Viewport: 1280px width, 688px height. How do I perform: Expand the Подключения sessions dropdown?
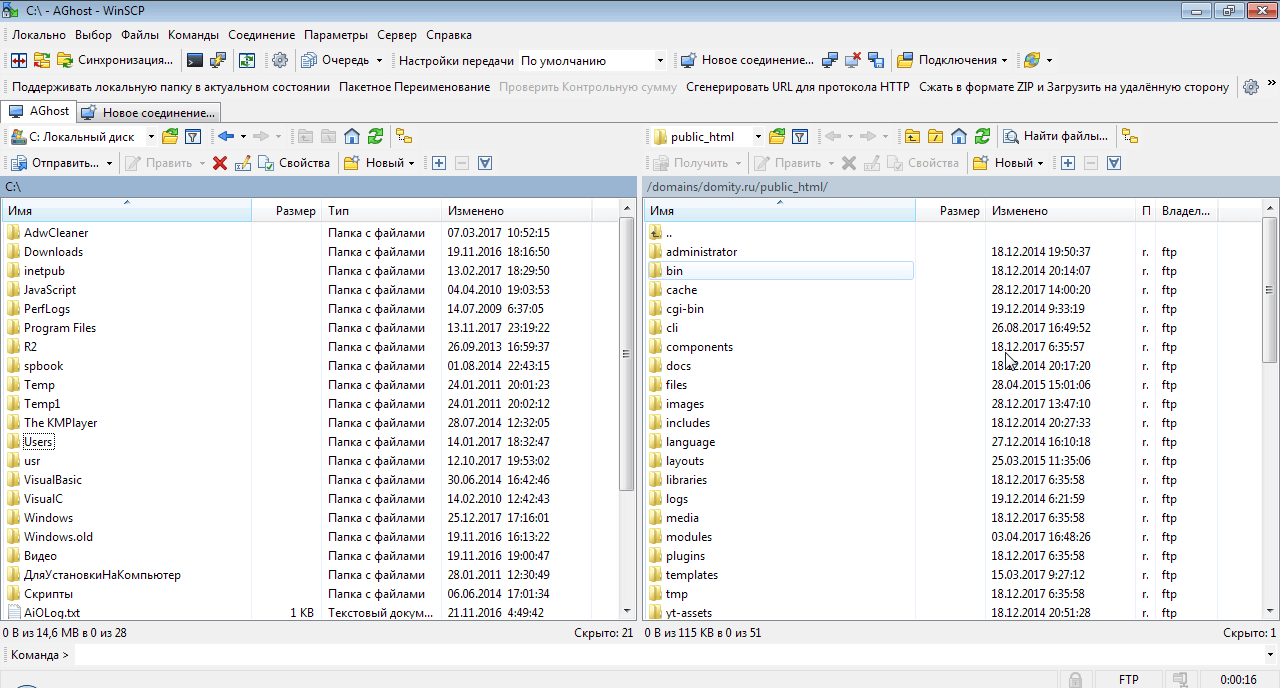coord(1004,60)
